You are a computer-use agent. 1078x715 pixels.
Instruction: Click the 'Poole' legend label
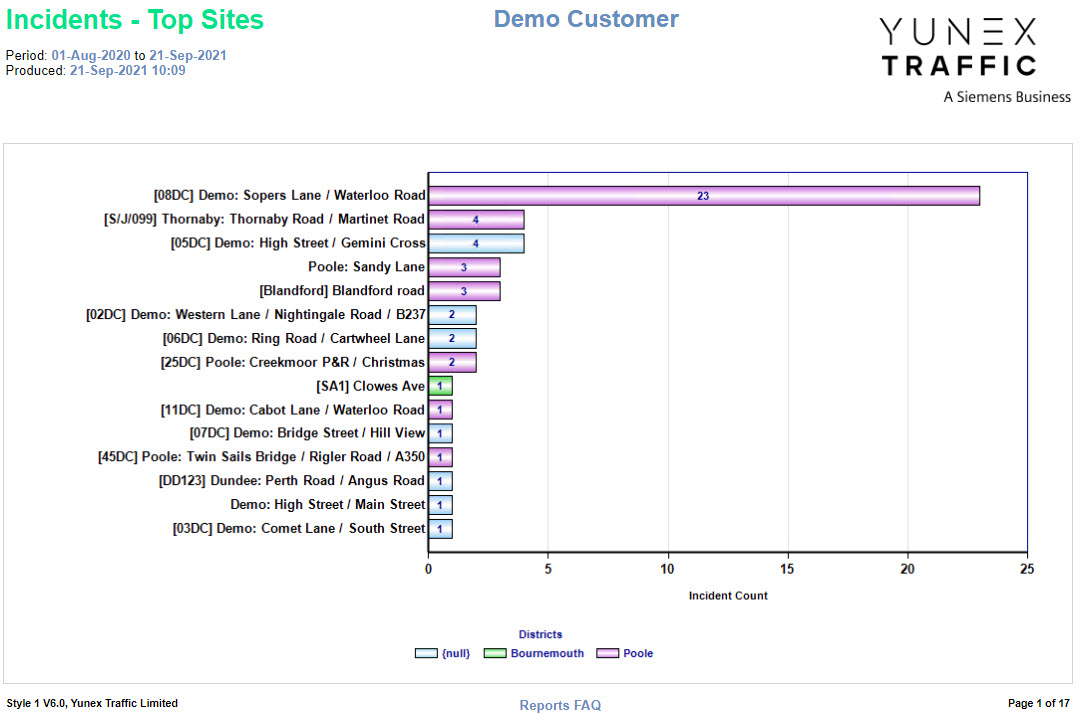pos(638,653)
